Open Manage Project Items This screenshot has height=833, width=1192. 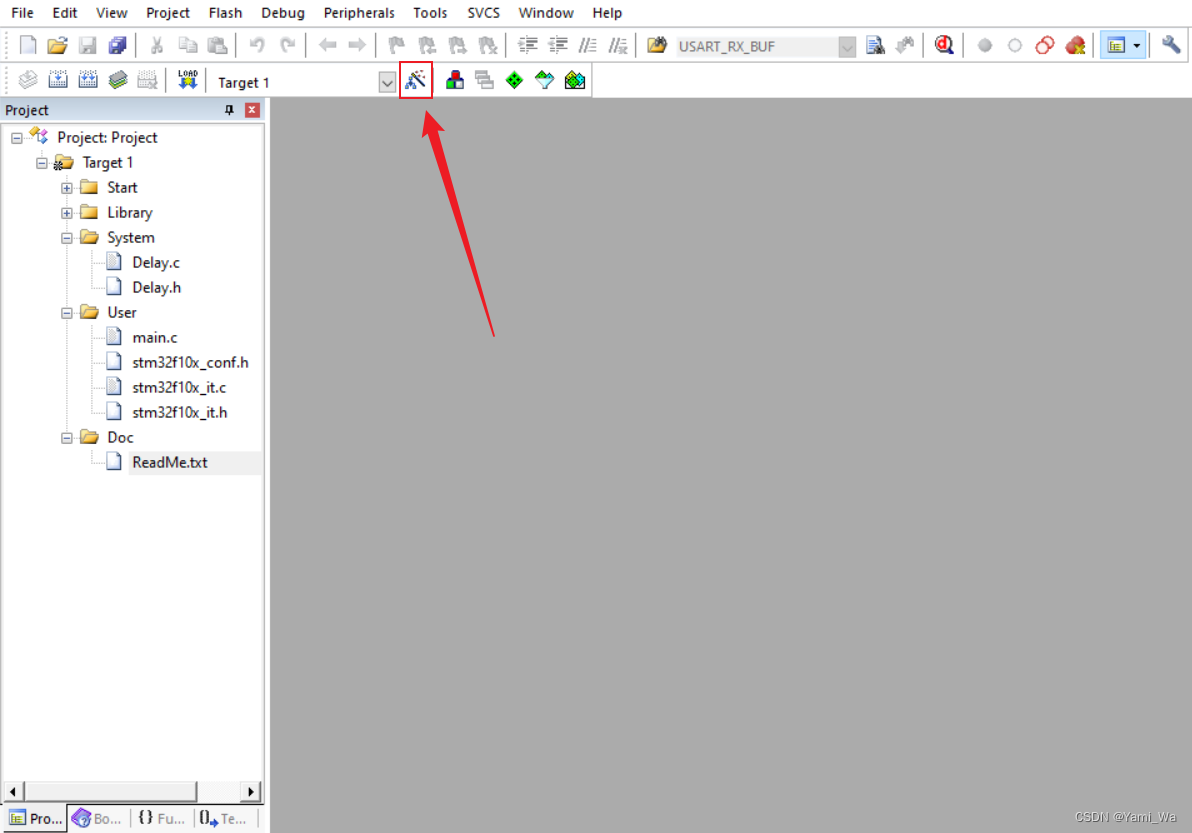point(454,81)
